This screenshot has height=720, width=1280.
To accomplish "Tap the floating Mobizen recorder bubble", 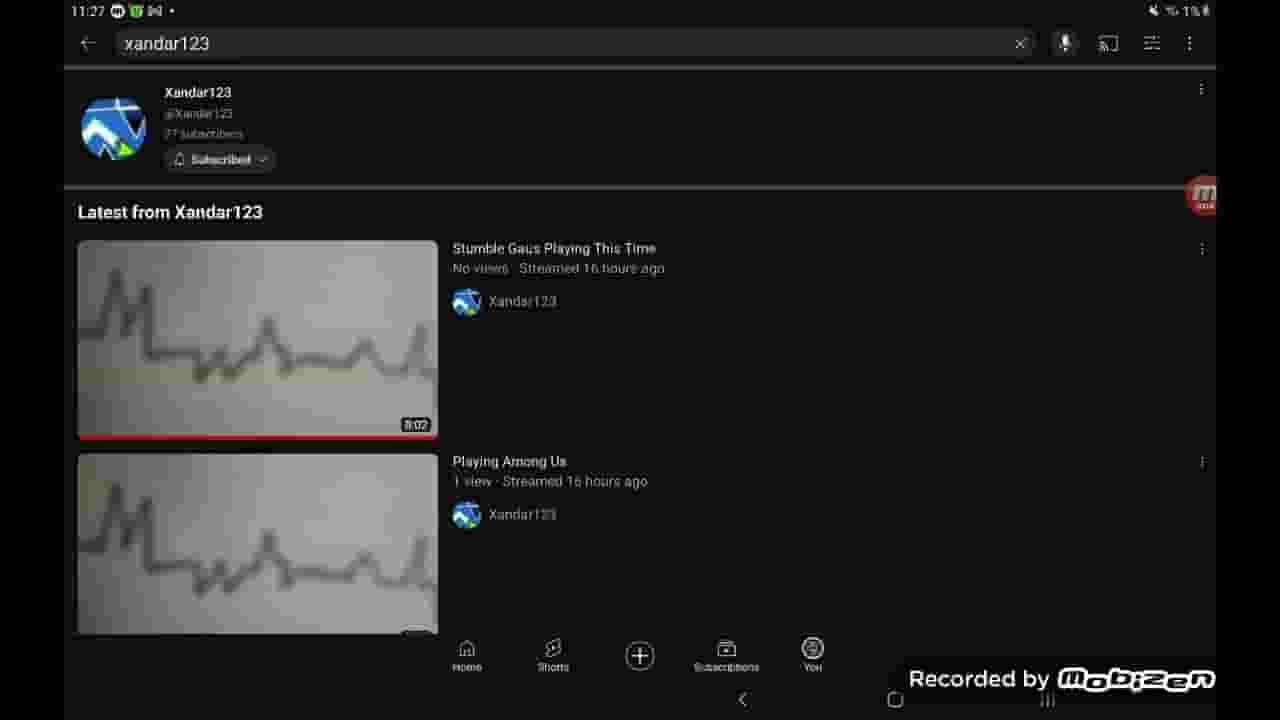I will pos(1201,195).
